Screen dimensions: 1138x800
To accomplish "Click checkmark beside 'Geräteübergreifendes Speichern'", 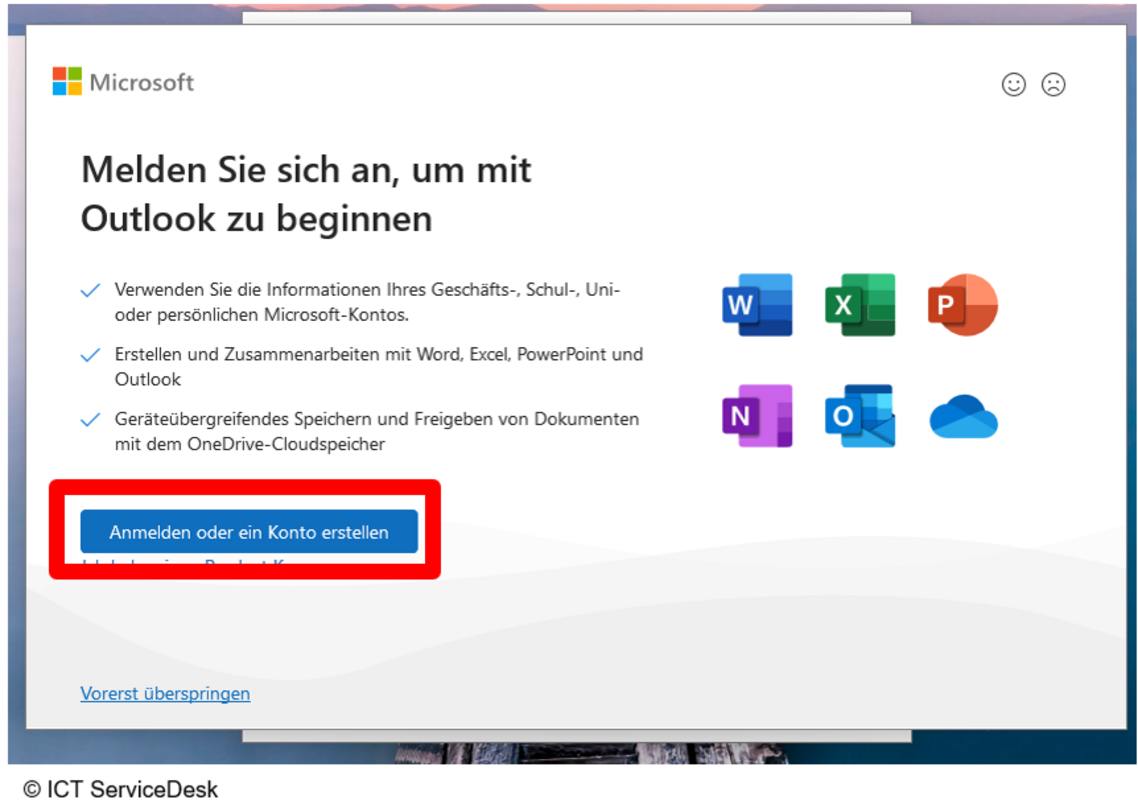I will (90, 420).
